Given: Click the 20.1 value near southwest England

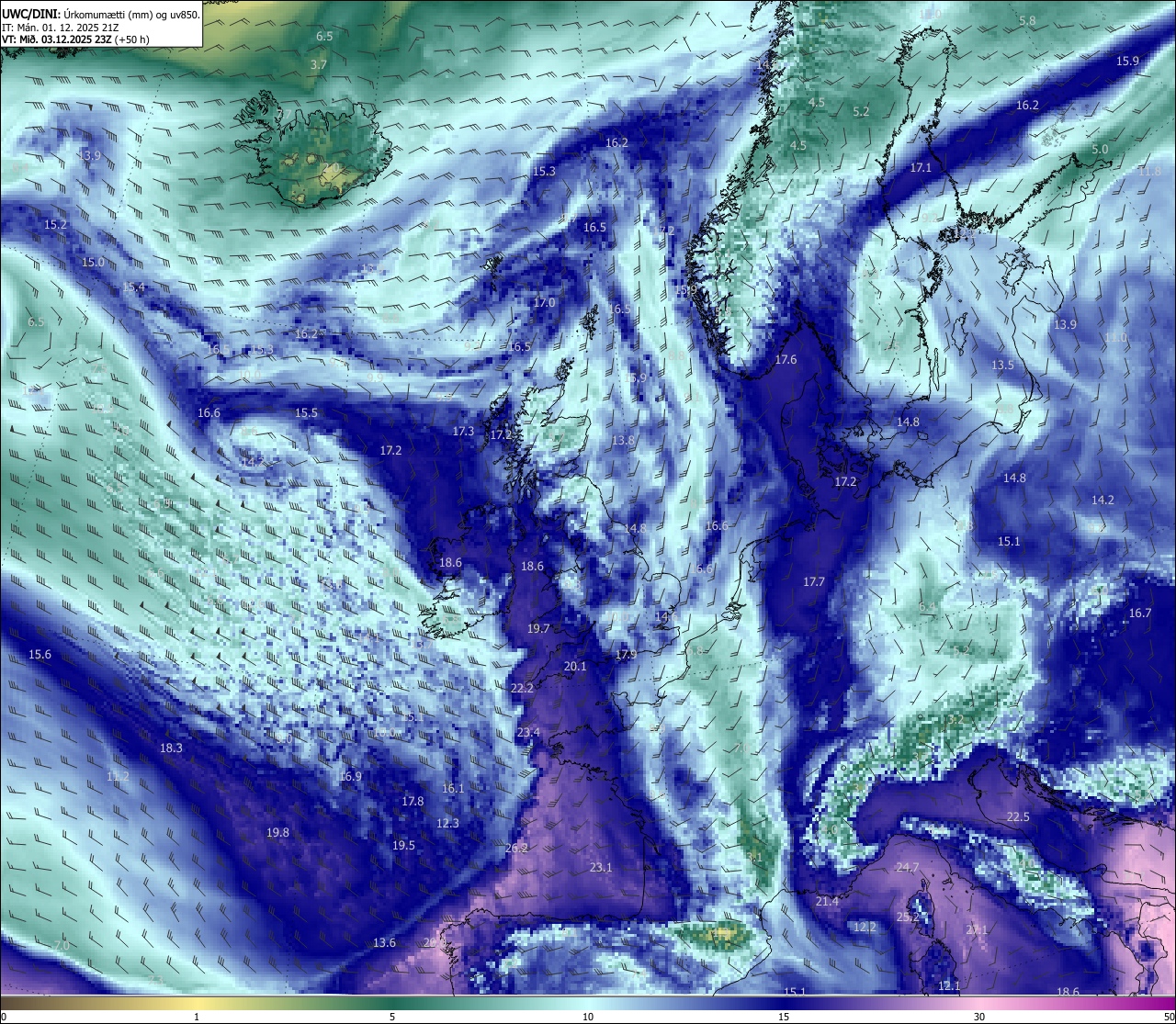Looking at the screenshot, I should (x=575, y=666).
